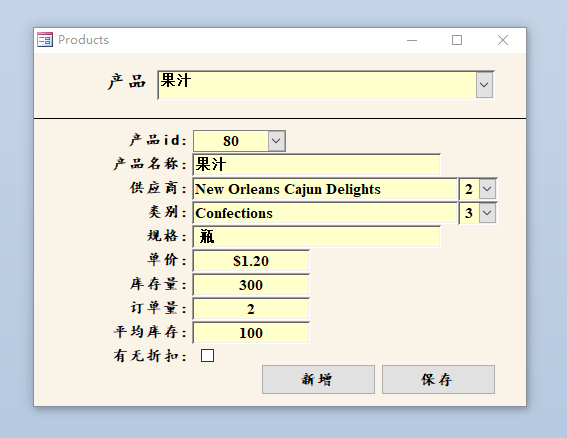Image resolution: width=567 pixels, height=438 pixels.
Task: Maximize the Products window
Action: click(x=457, y=40)
